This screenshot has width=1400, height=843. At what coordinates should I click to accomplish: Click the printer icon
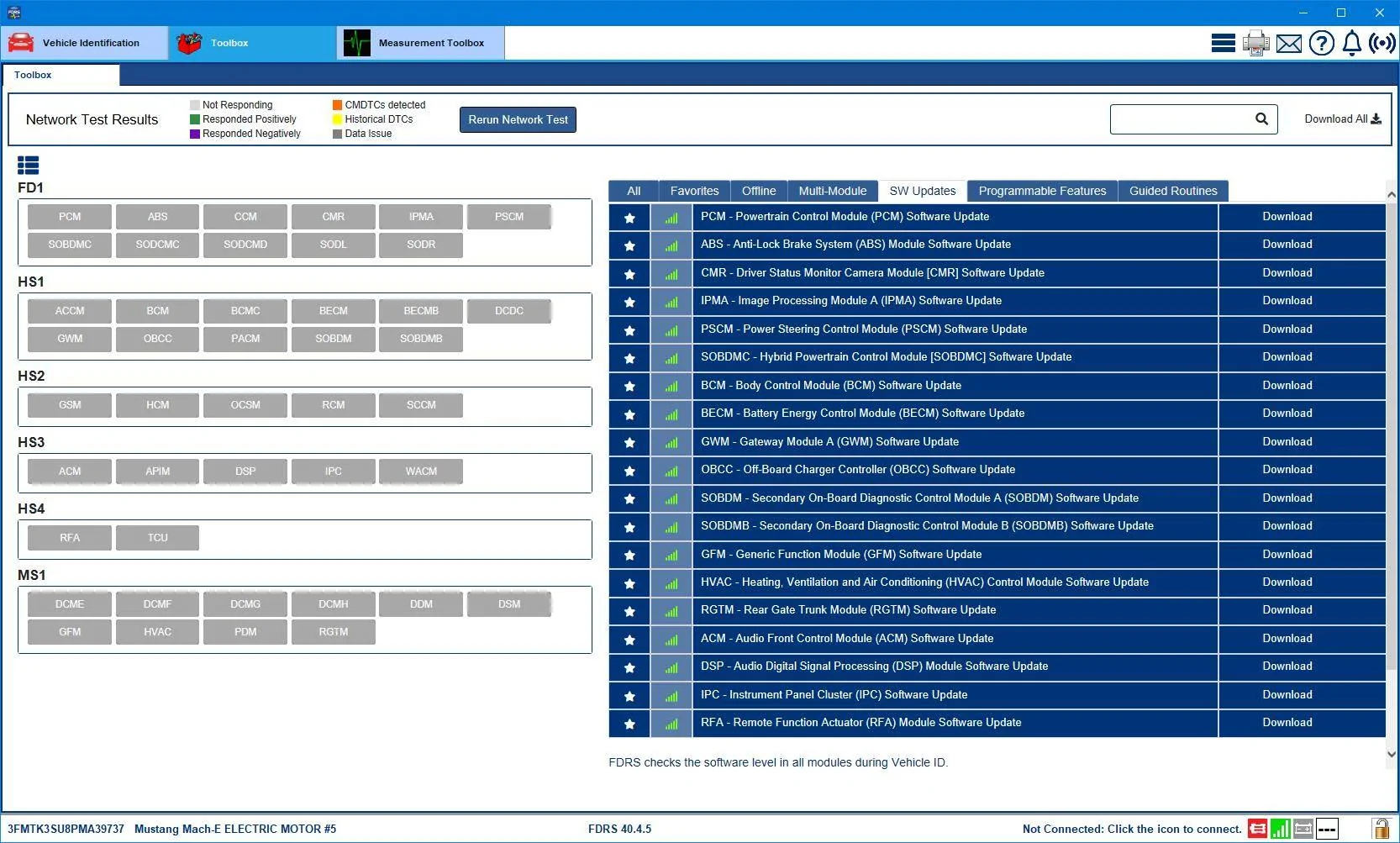pos(1256,43)
